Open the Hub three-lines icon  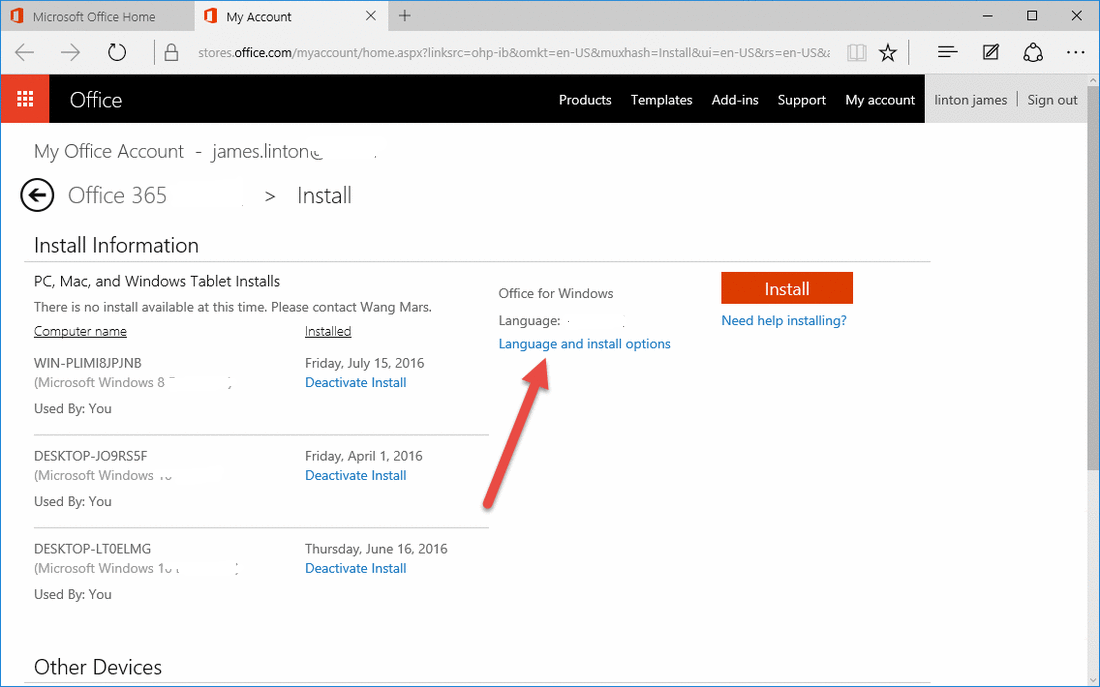click(x=947, y=52)
